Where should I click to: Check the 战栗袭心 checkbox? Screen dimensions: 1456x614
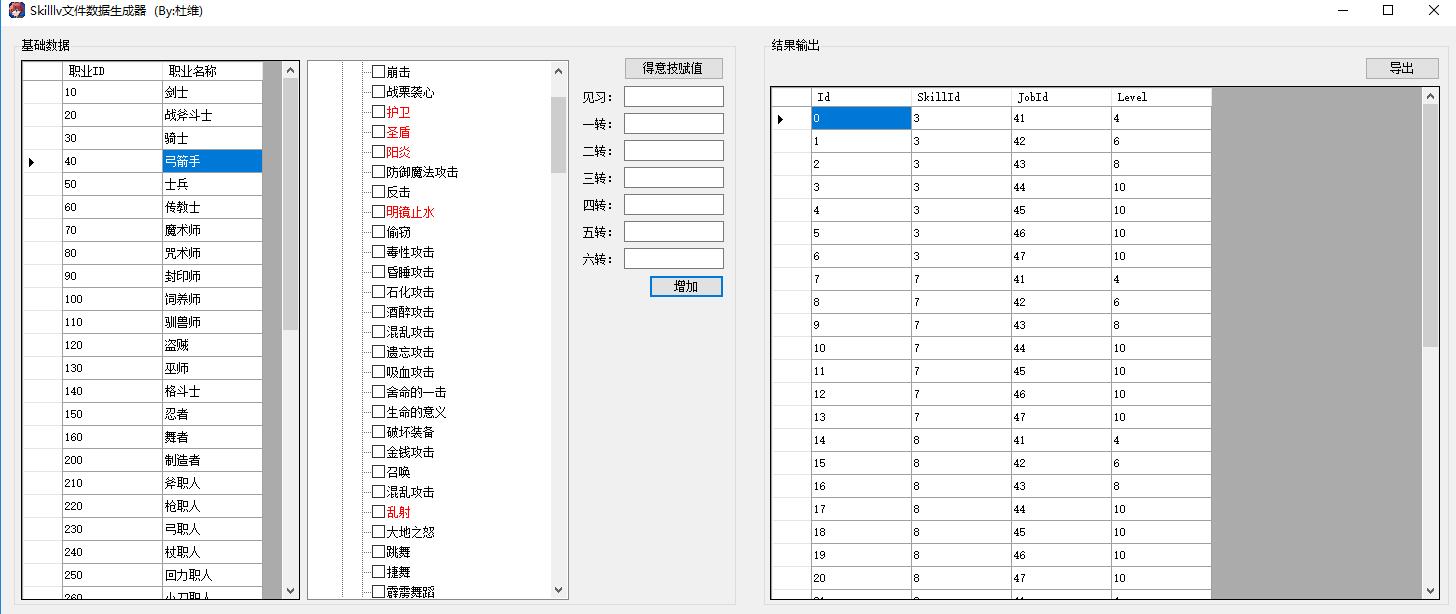pyautogui.click(x=378, y=92)
